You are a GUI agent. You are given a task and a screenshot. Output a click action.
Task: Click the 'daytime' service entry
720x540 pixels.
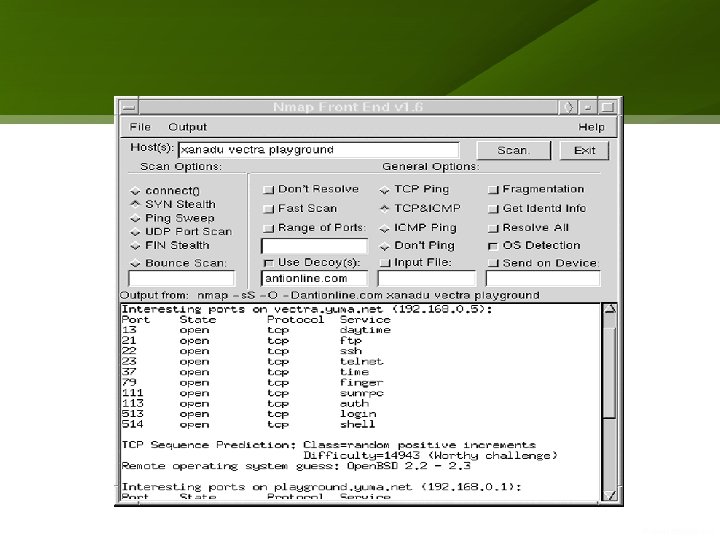[x=365, y=330]
